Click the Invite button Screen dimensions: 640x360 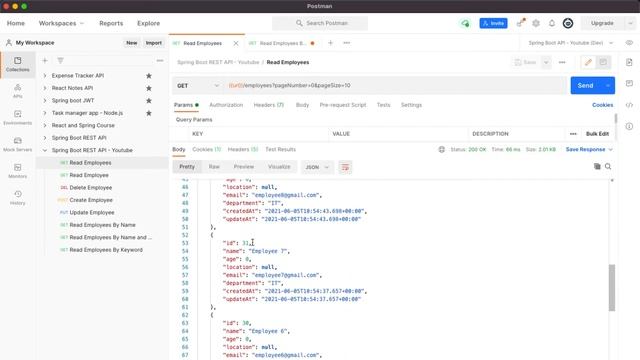[493, 23]
